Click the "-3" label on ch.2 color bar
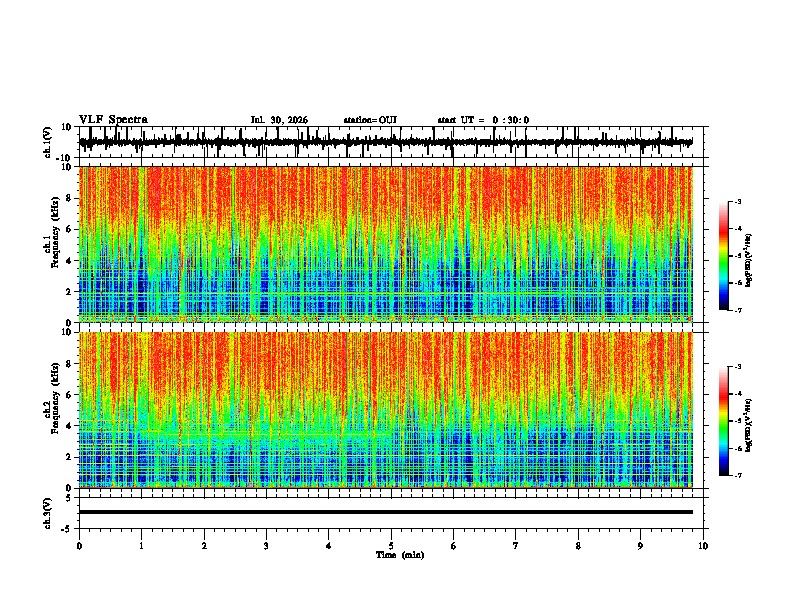This screenshot has height=612, width=792. click(738, 367)
